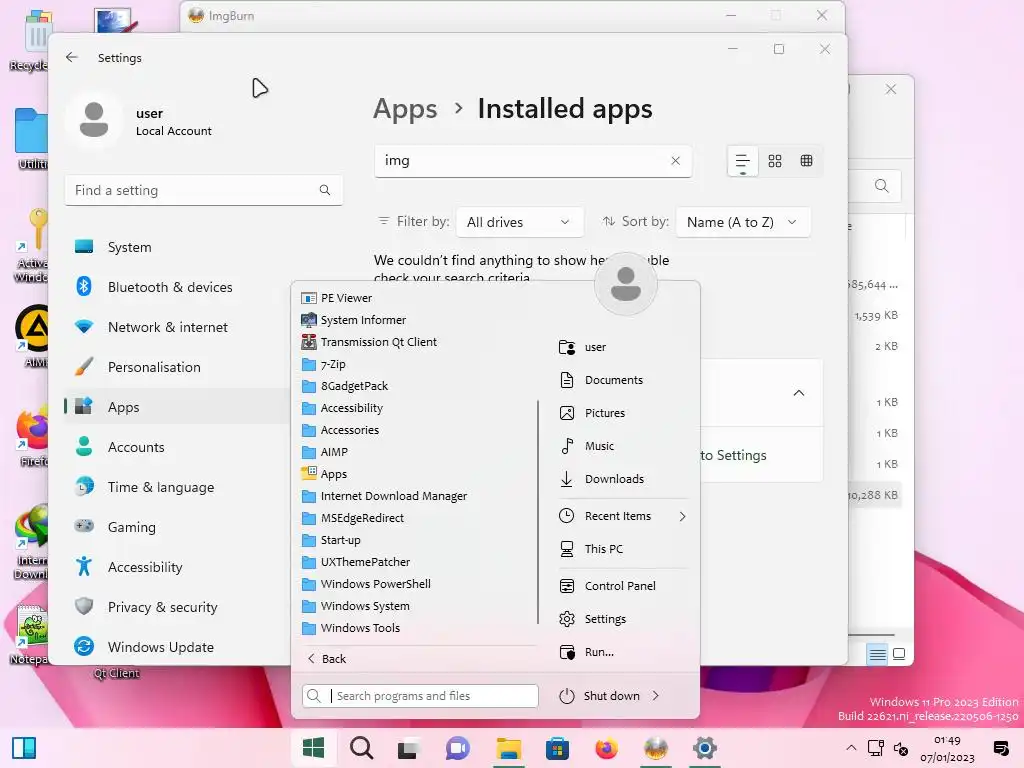Screen dimensions: 1024x768
Task: Open the Apps folder in programs list
Action: tap(324, 474)
